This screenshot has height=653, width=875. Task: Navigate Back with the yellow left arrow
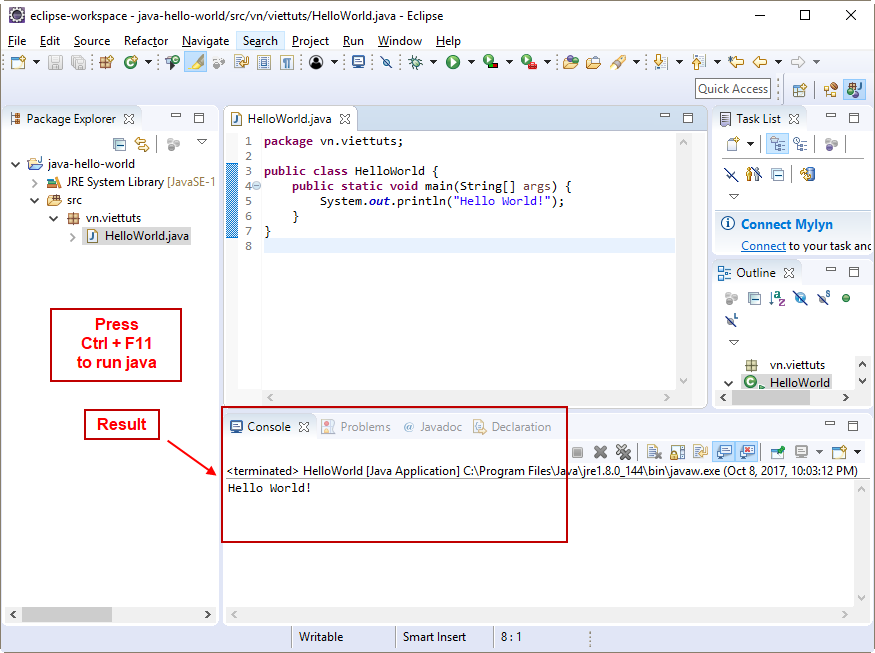point(760,62)
